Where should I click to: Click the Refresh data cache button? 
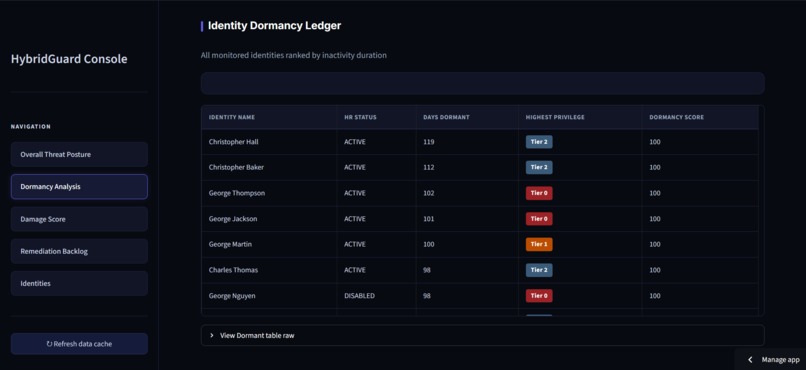(x=79, y=344)
